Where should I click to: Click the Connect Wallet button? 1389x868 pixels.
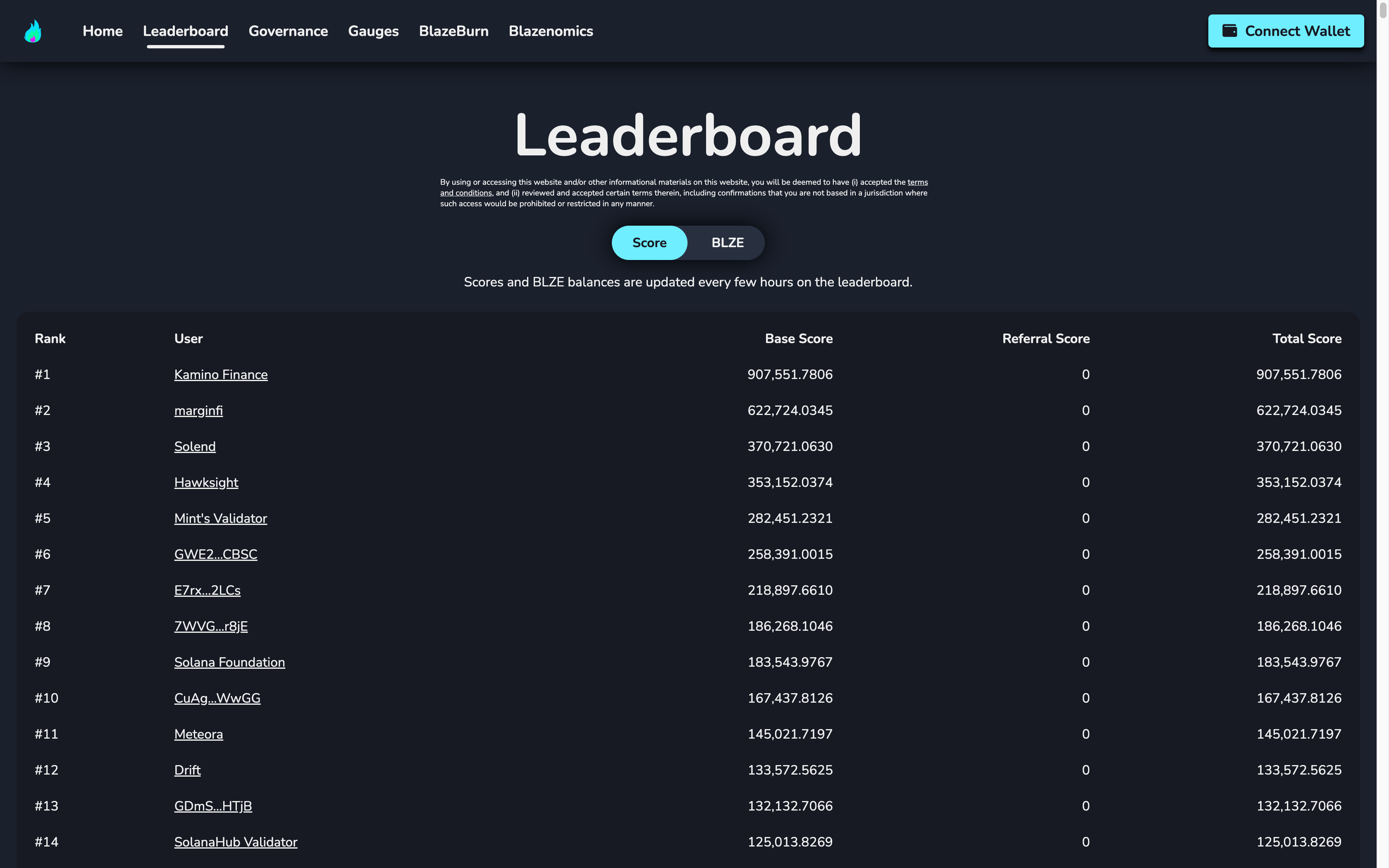click(1286, 31)
